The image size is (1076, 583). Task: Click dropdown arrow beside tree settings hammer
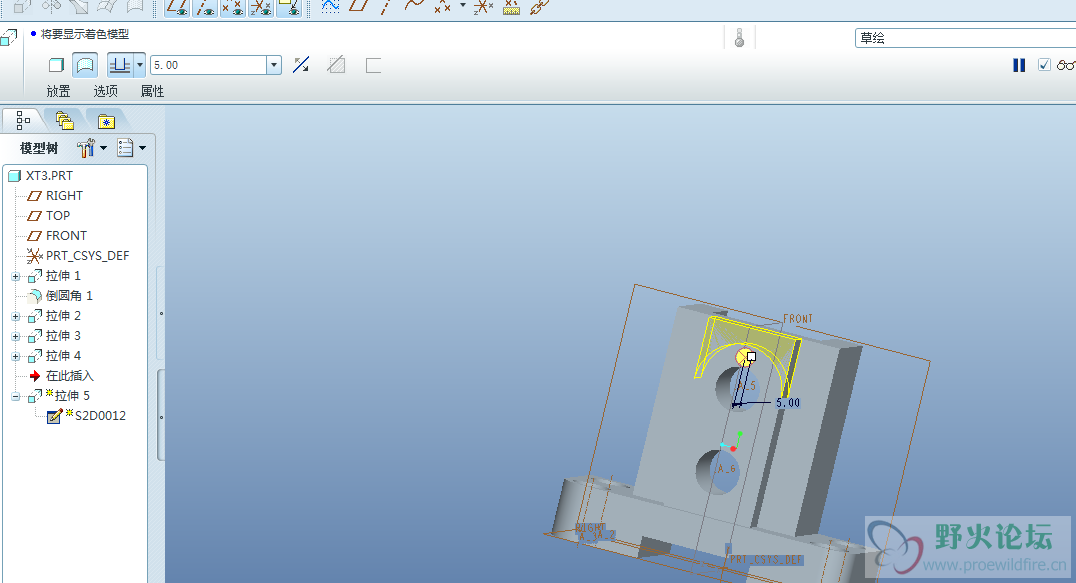(x=104, y=147)
